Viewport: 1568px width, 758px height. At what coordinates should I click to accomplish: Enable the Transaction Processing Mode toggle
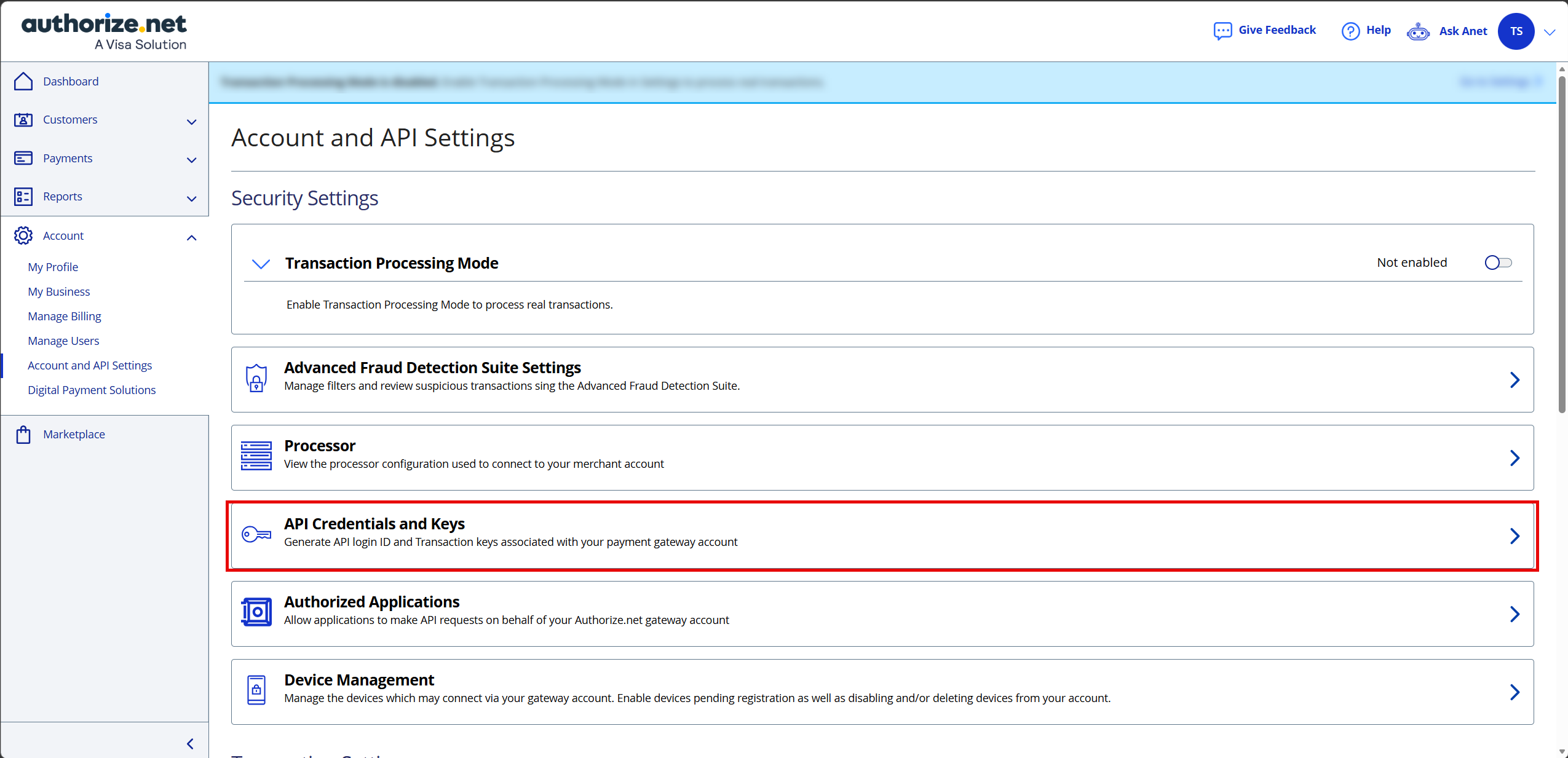(x=1498, y=263)
